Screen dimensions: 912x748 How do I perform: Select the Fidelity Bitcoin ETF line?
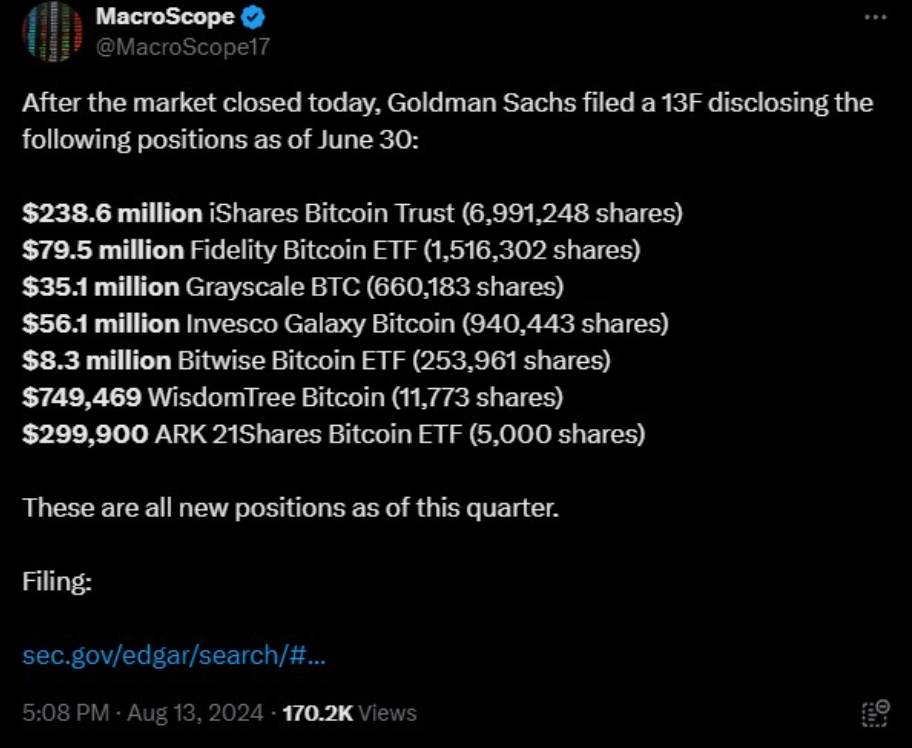[332, 250]
